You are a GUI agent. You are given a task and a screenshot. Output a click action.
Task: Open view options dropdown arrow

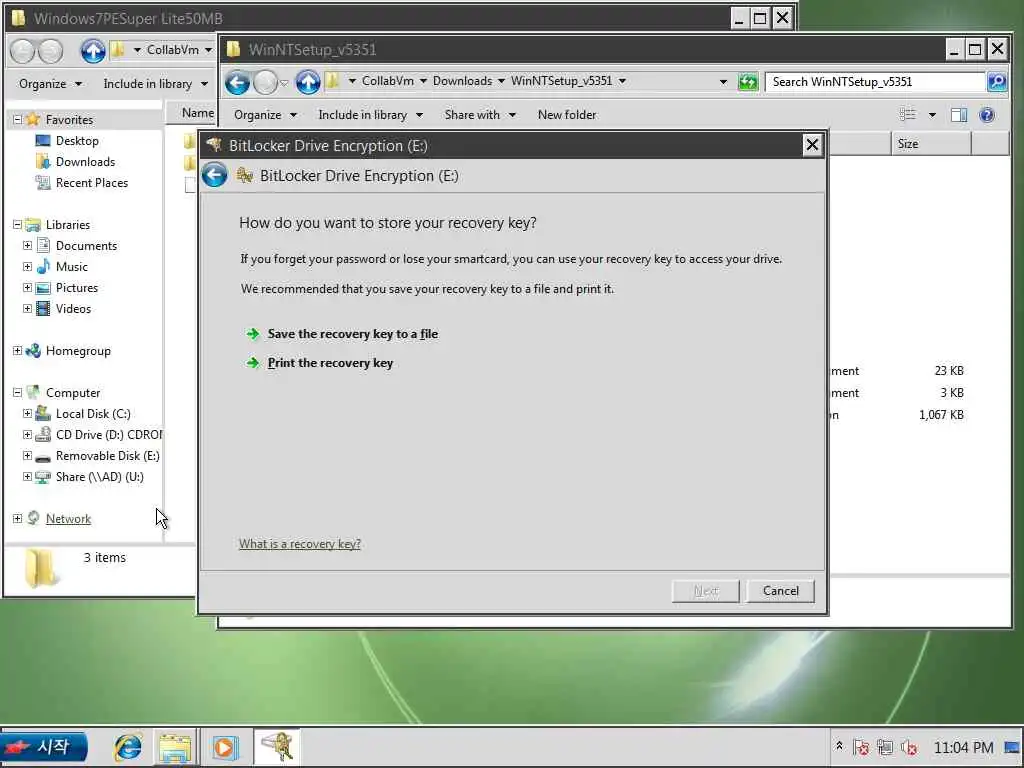(932, 115)
